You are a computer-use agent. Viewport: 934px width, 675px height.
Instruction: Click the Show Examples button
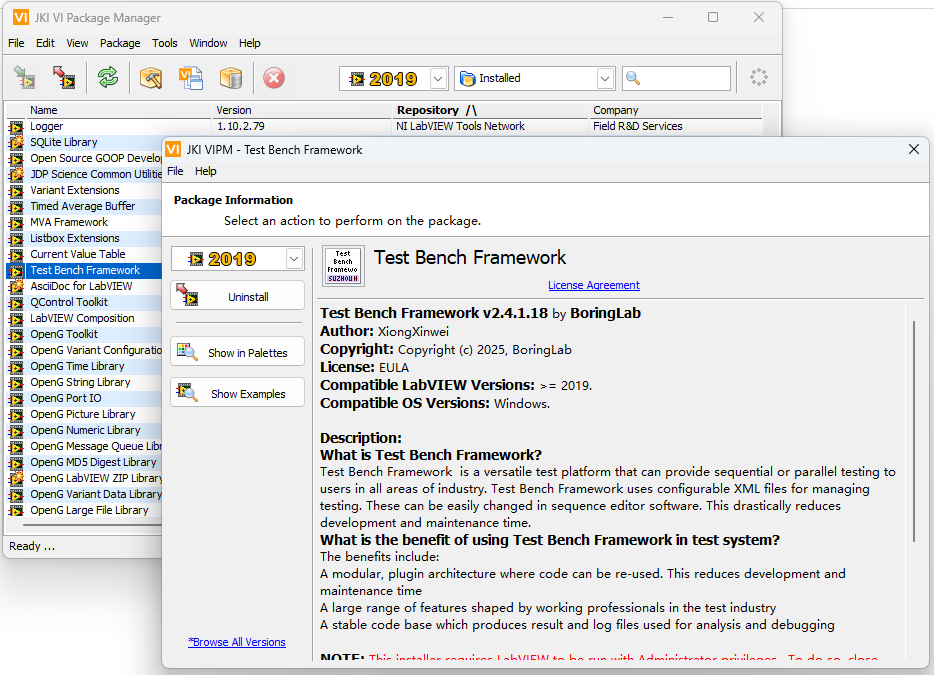click(237, 394)
